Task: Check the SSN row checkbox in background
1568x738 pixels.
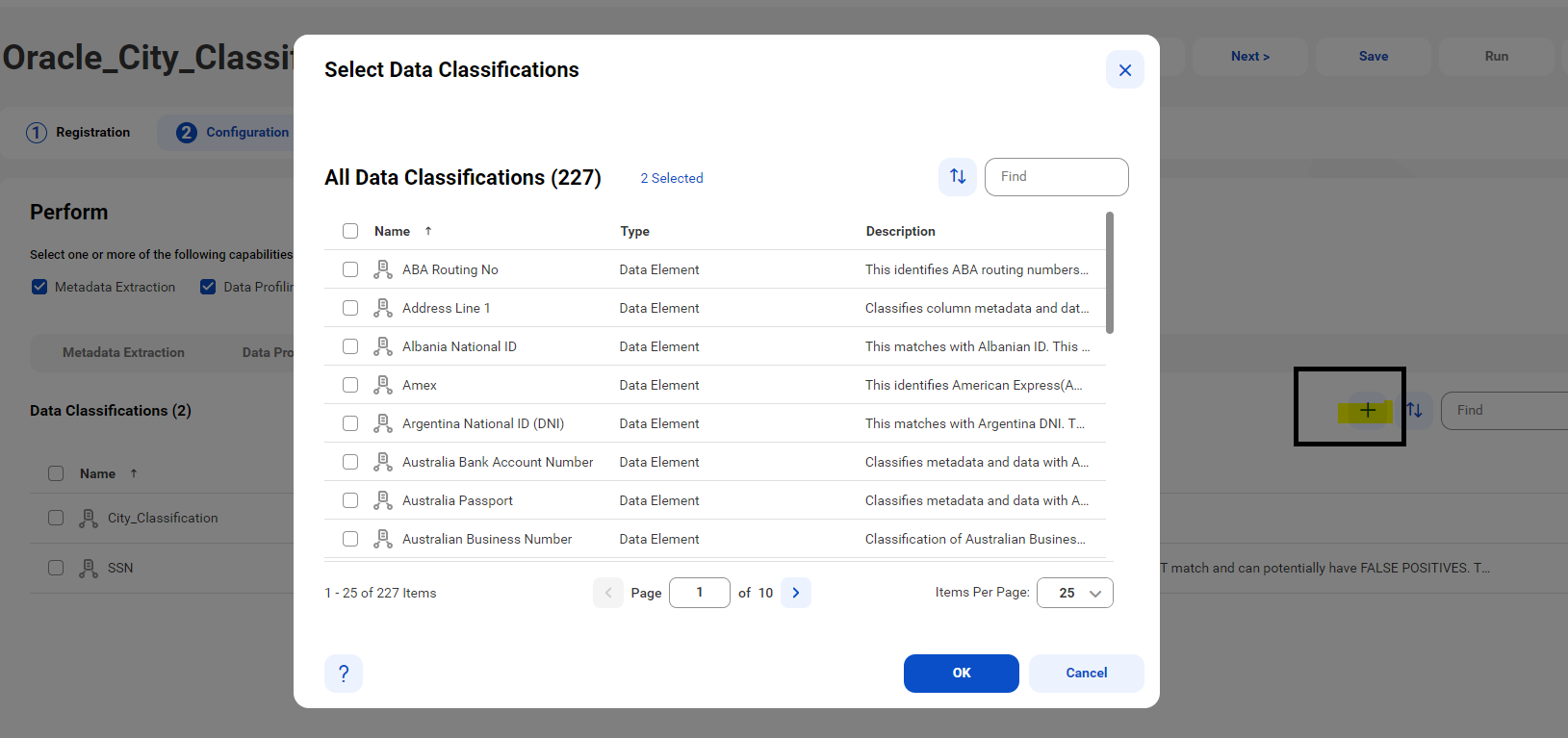Action: point(56,568)
